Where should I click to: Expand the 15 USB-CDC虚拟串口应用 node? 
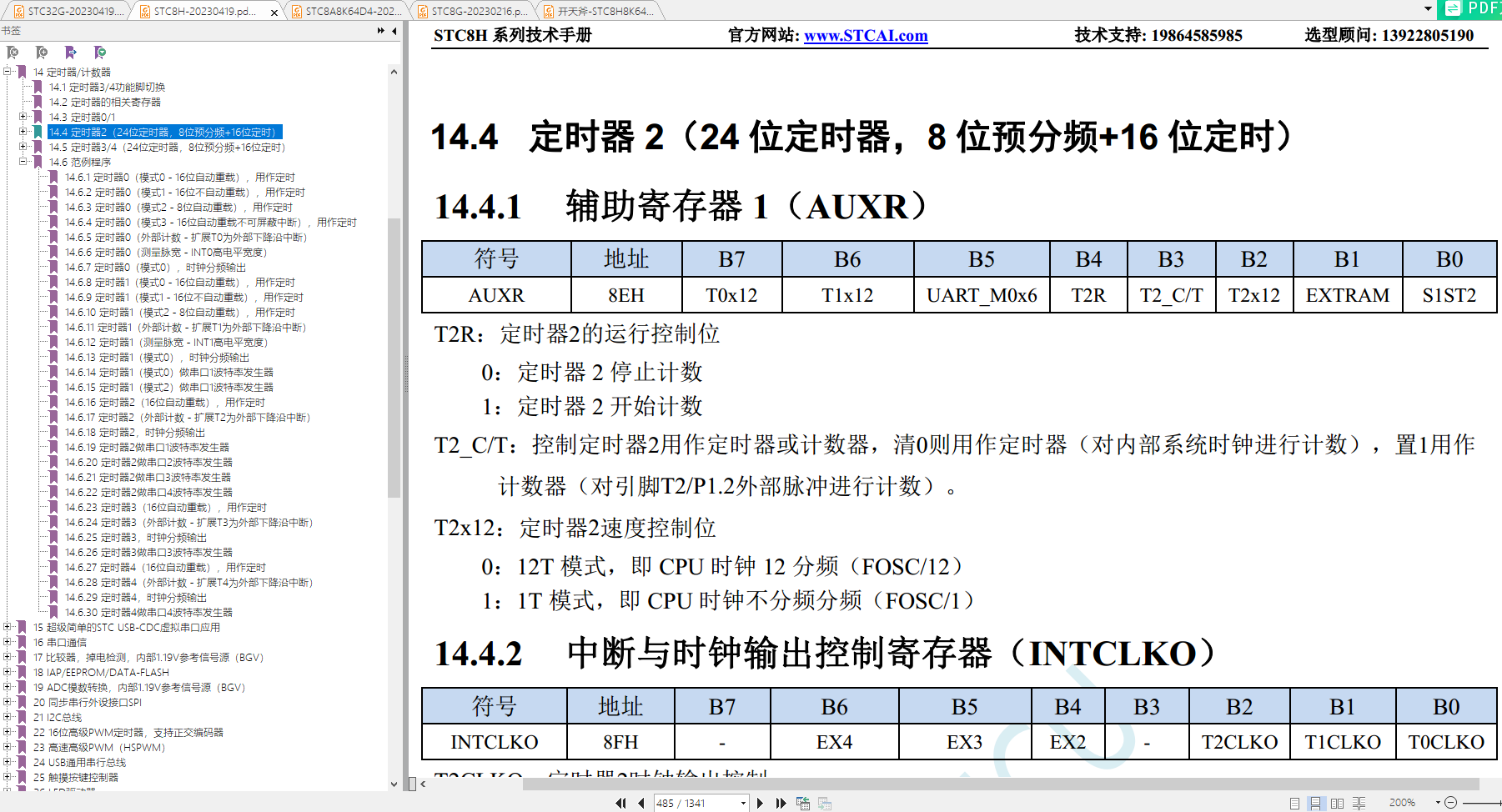(x=8, y=627)
